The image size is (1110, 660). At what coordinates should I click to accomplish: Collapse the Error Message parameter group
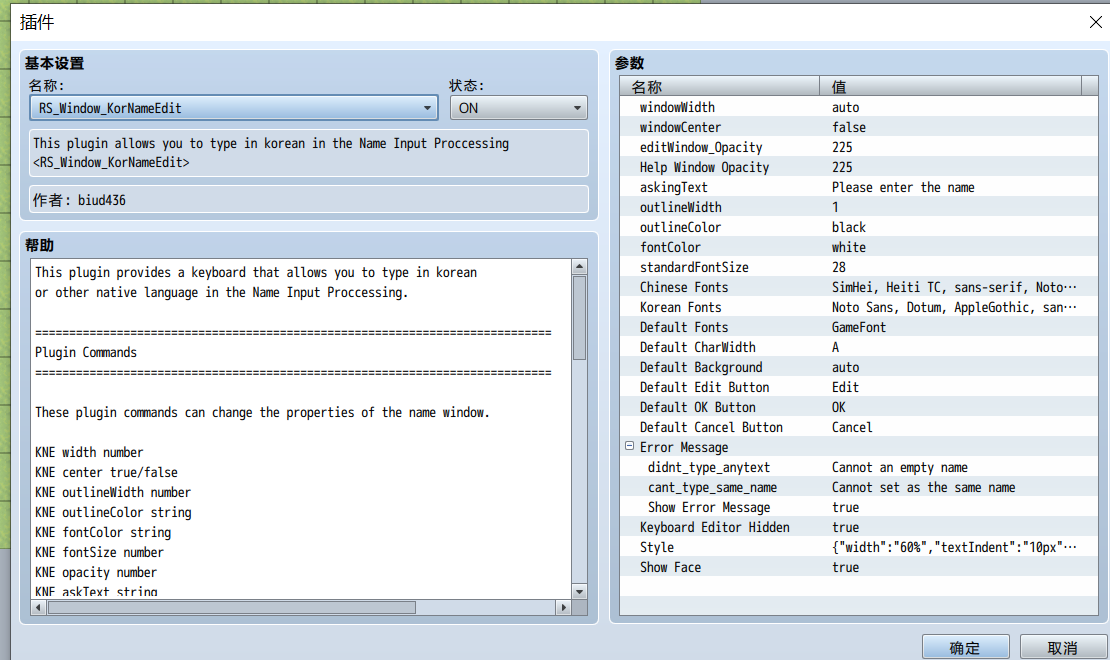629,446
